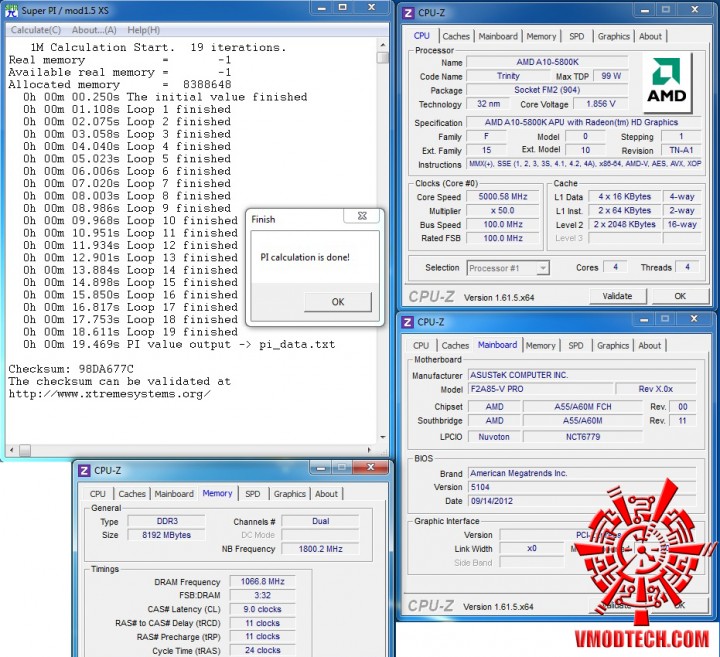Click OK in the PI calculation done dialog
Image resolution: width=720 pixels, height=657 pixels.
click(x=338, y=302)
